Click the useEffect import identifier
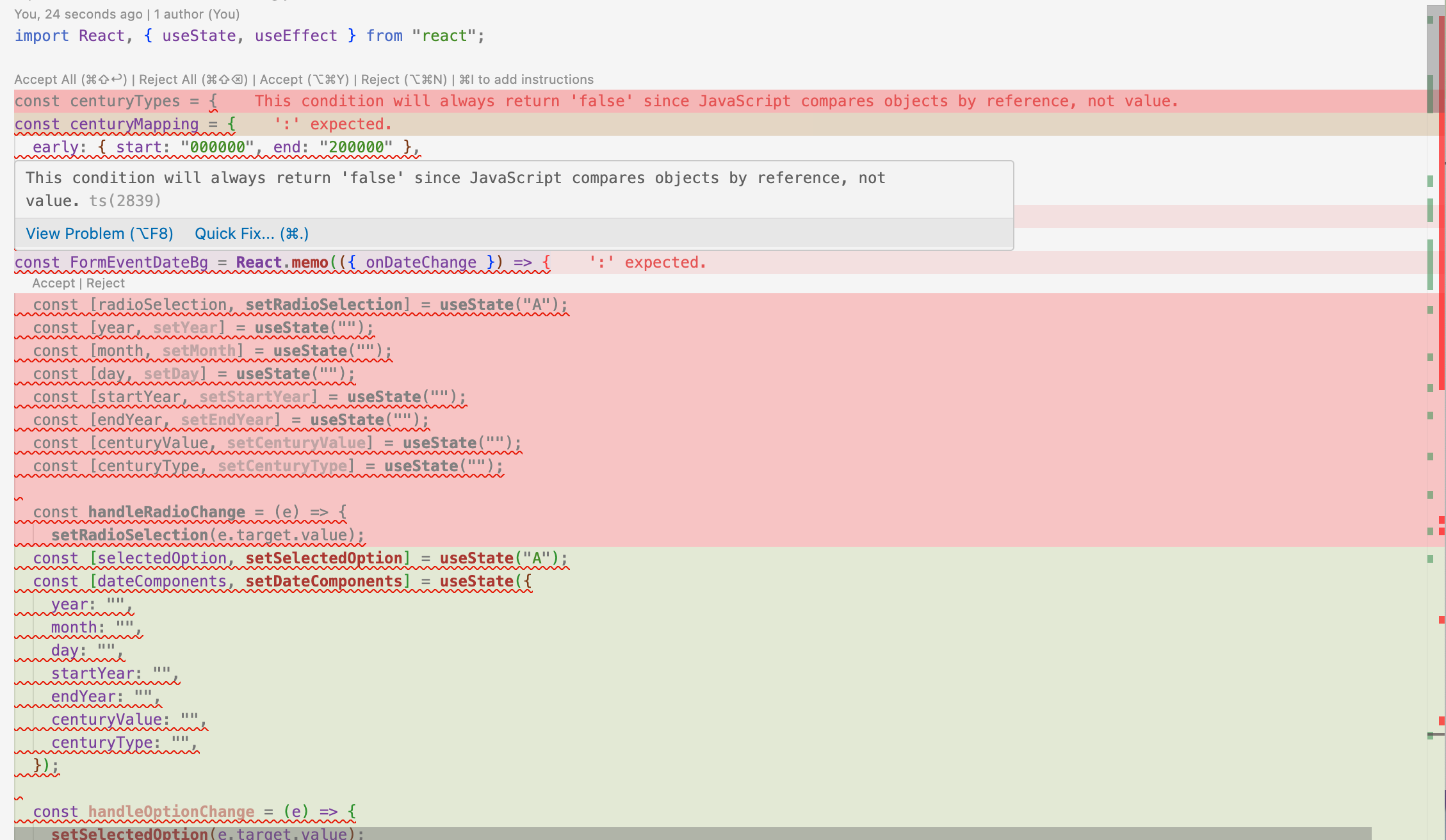Screen dimensions: 1446x840 point(296,36)
